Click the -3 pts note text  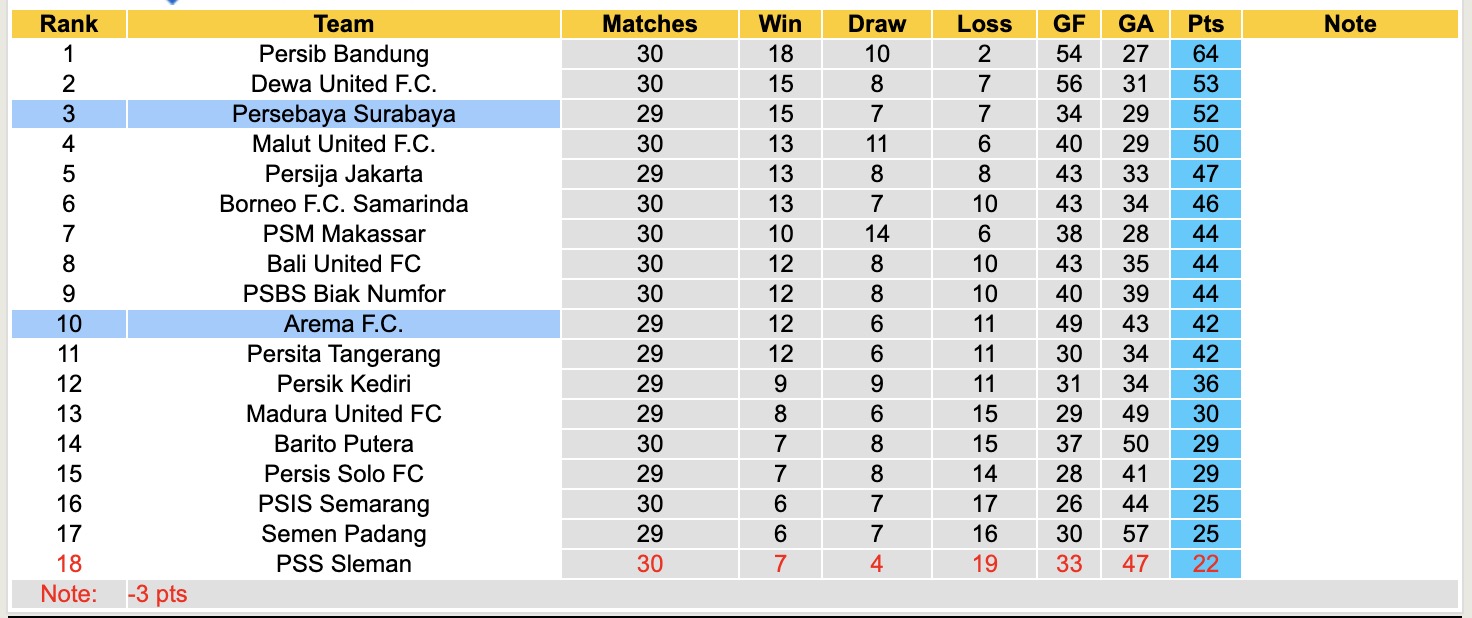158,594
